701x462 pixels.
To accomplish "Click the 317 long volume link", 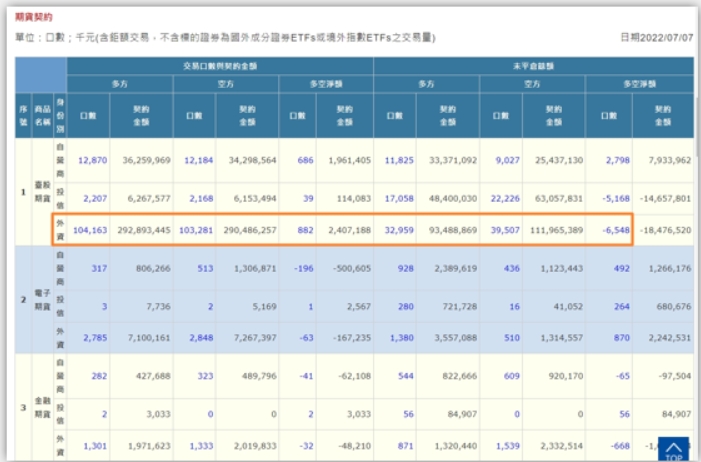I will pos(99,268).
